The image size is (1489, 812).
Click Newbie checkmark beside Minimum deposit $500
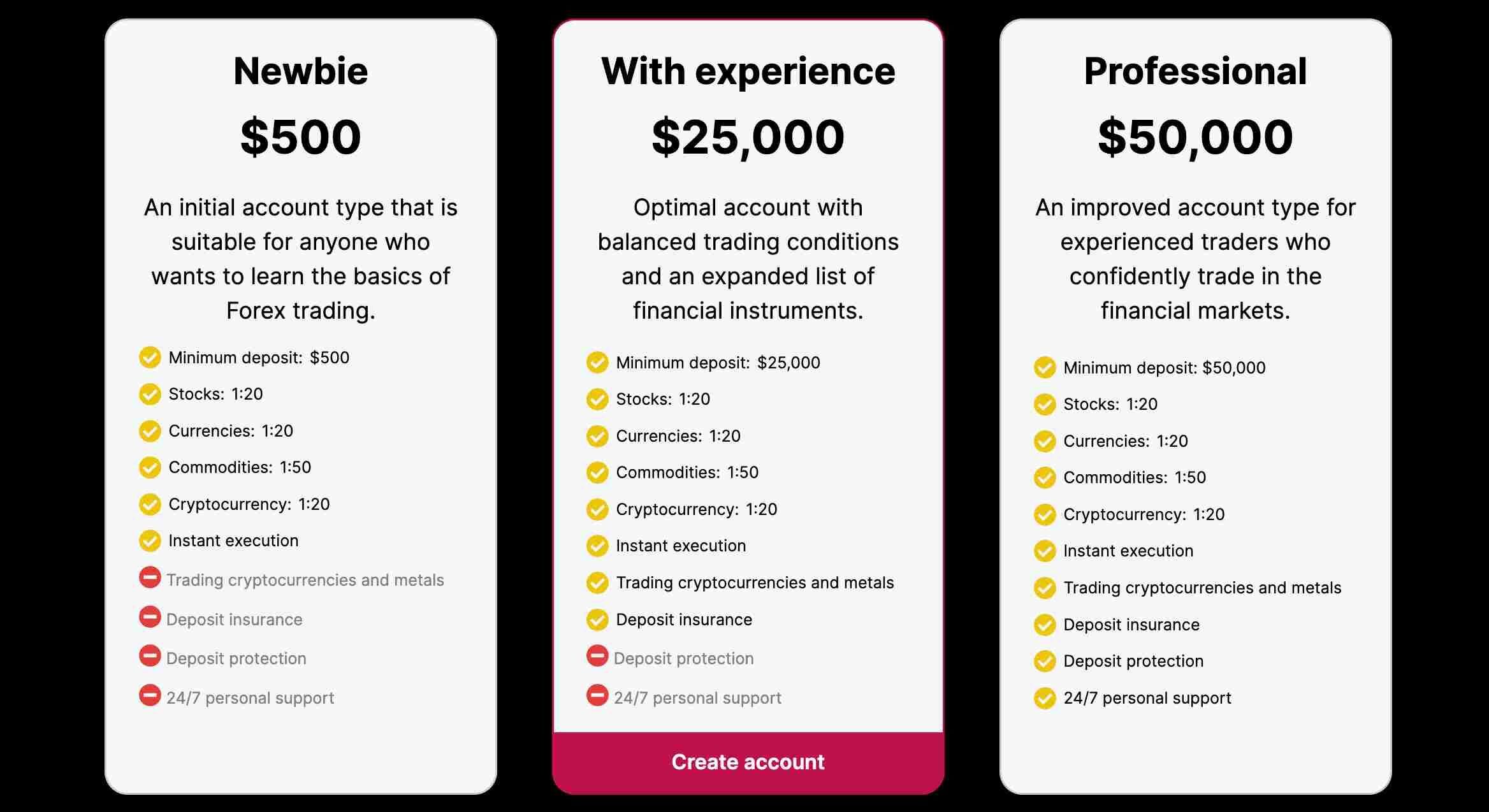150,358
